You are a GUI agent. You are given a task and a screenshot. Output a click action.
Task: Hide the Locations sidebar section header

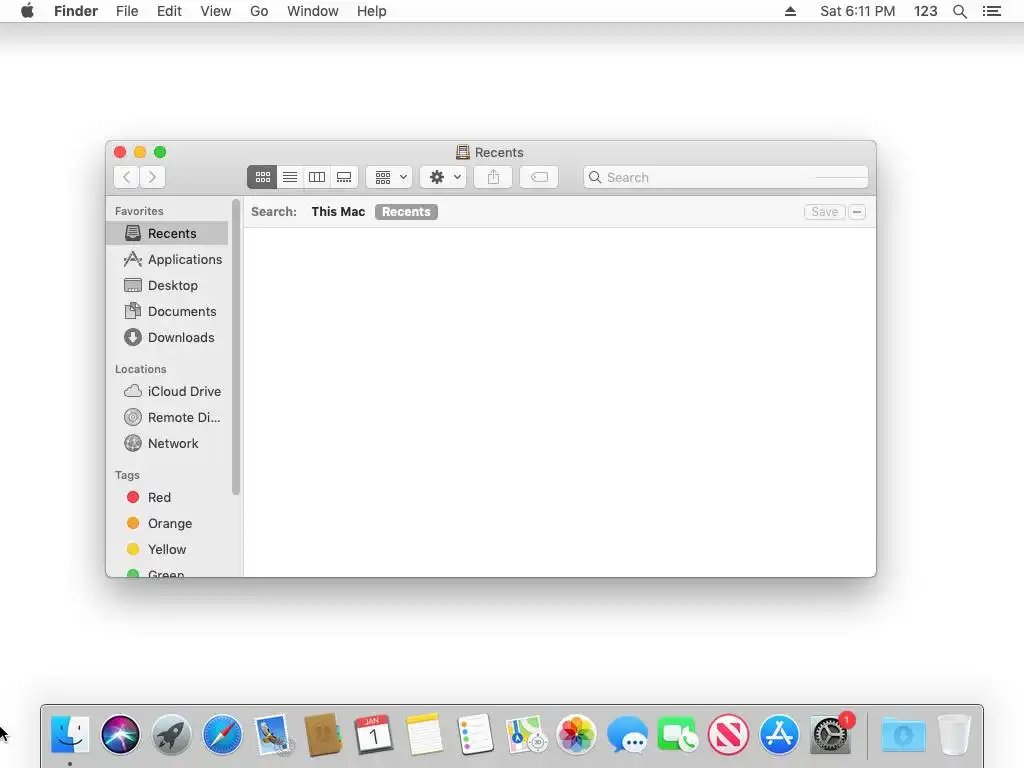click(140, 369)
